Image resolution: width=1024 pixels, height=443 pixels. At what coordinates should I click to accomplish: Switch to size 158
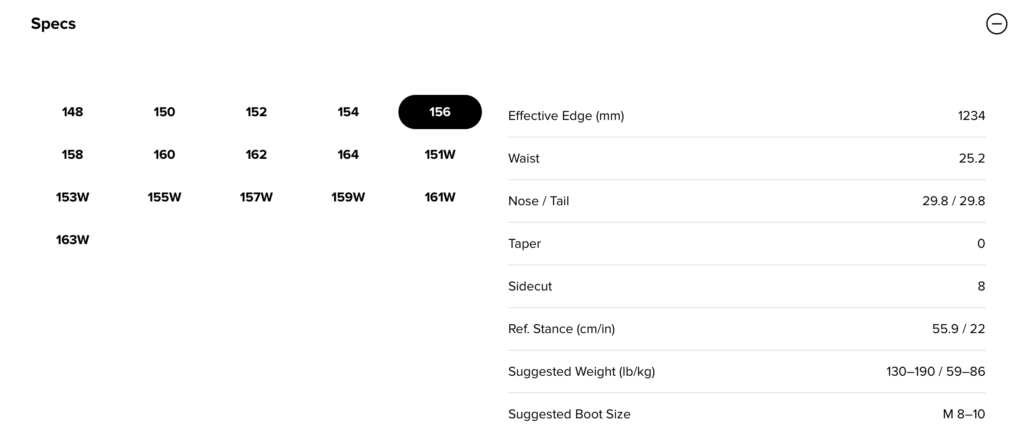click(72, 155)
